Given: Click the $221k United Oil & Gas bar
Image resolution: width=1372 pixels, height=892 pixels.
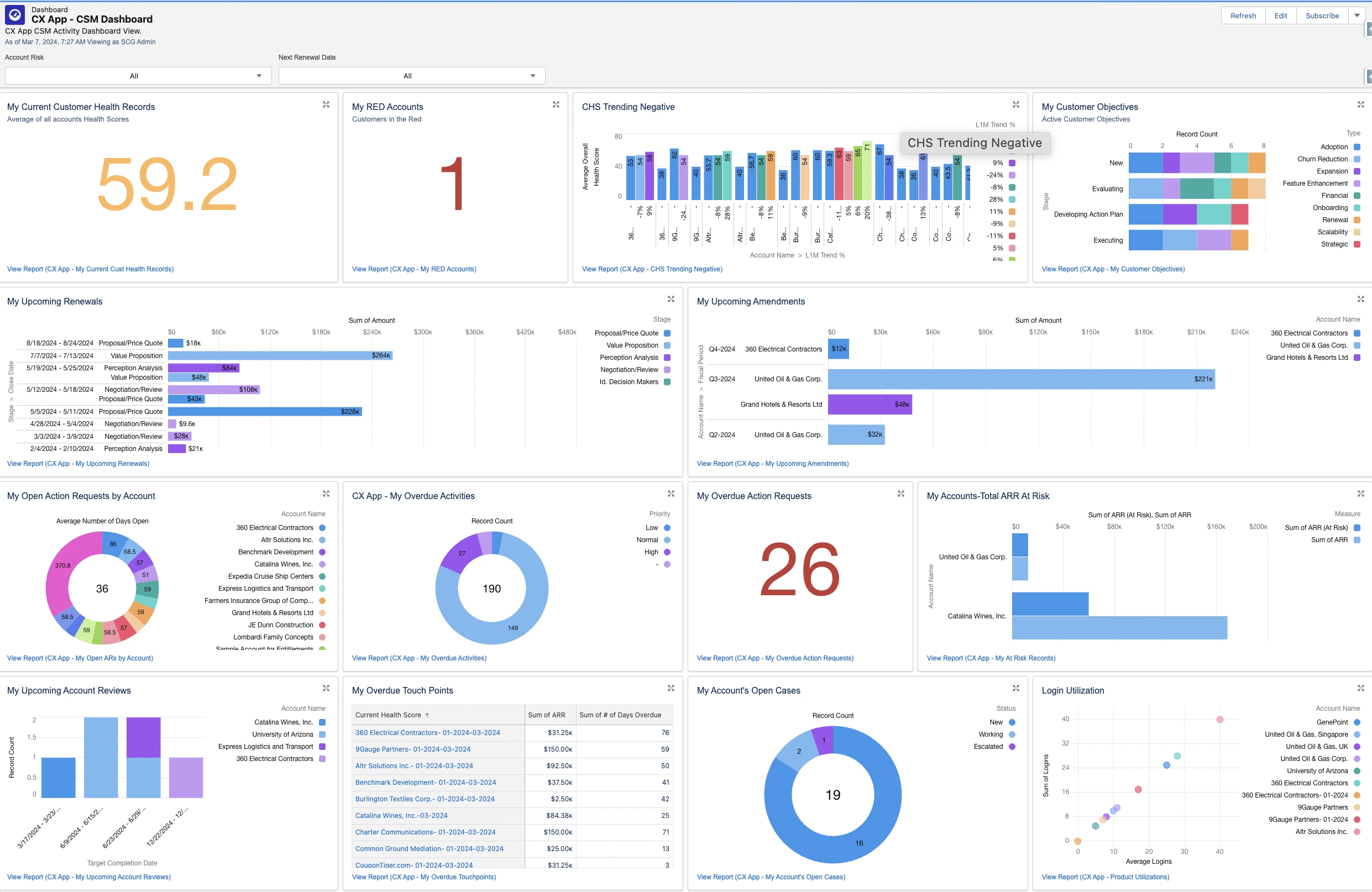Looking at the screenshot, I should (1020, 379).
